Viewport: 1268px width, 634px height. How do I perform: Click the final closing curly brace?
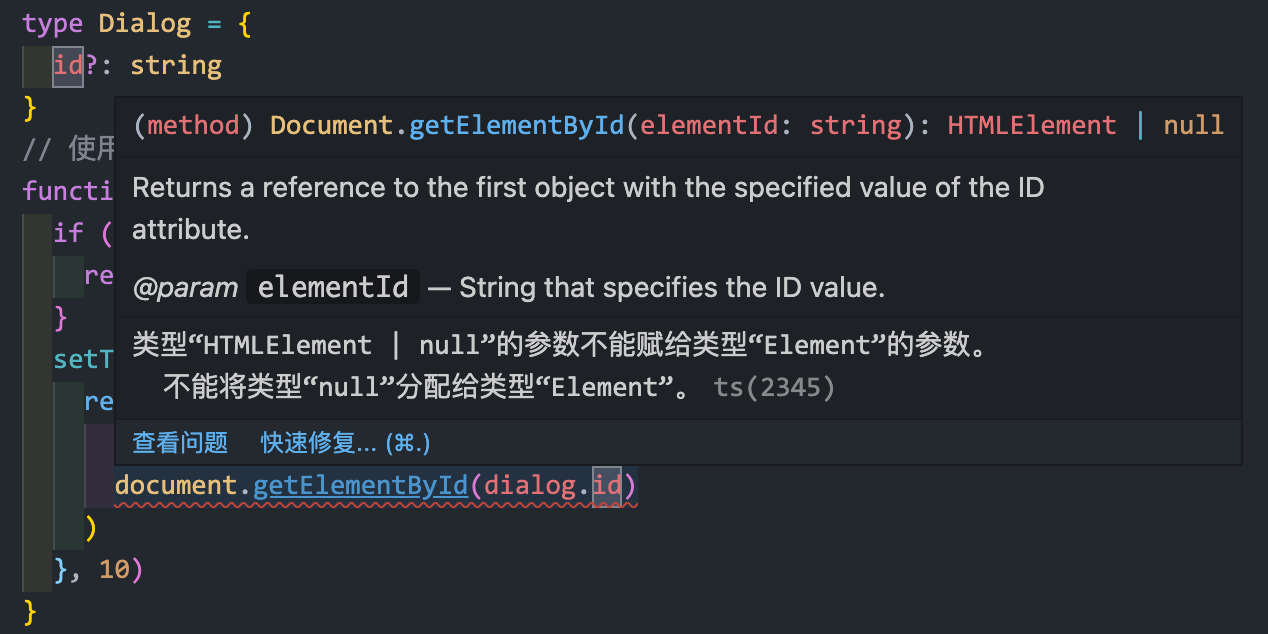coord(30,609)
